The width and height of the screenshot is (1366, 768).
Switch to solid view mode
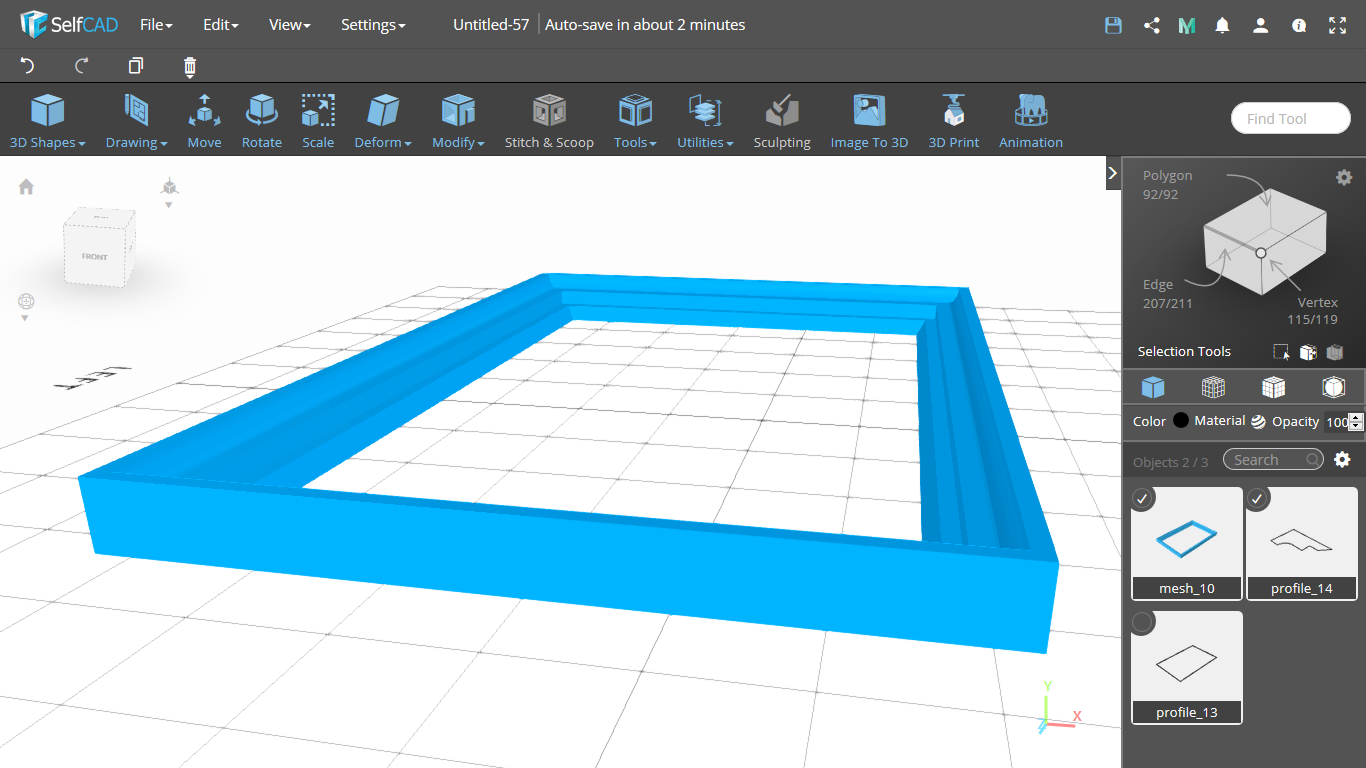tap(1153, 387)
